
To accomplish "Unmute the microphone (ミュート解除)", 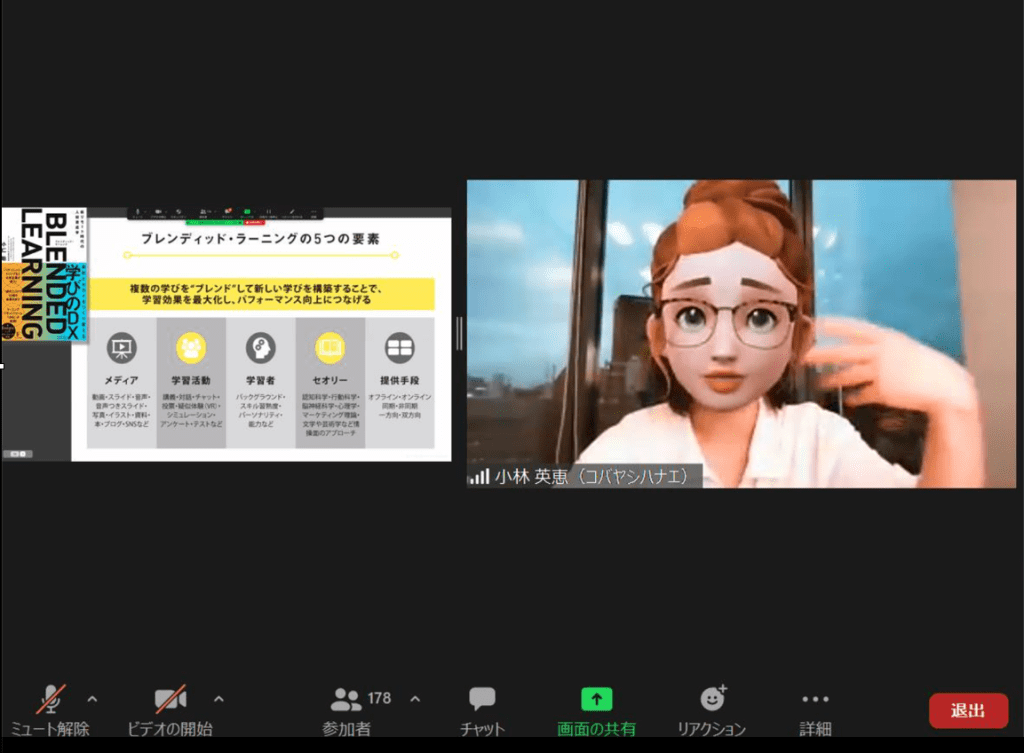I will click(50, 700).
